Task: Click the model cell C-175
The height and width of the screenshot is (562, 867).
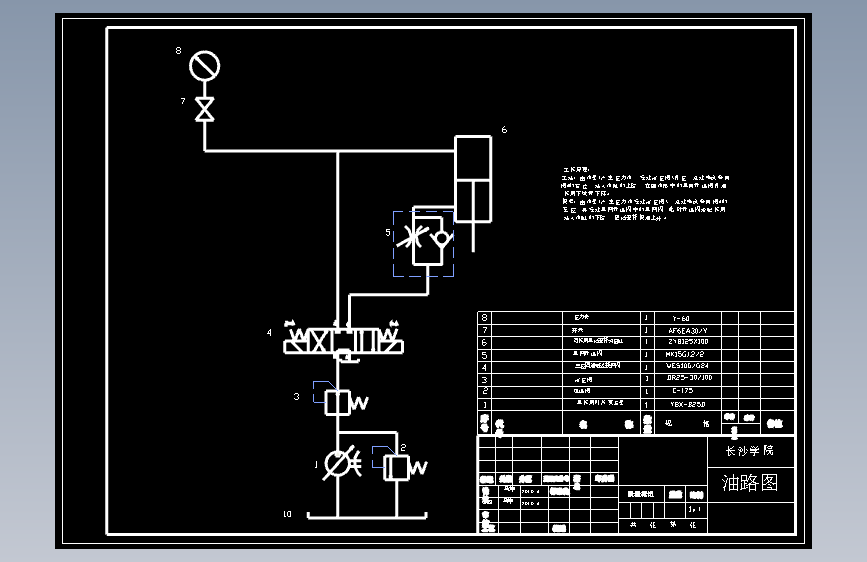Action: [x=682, y=391]
